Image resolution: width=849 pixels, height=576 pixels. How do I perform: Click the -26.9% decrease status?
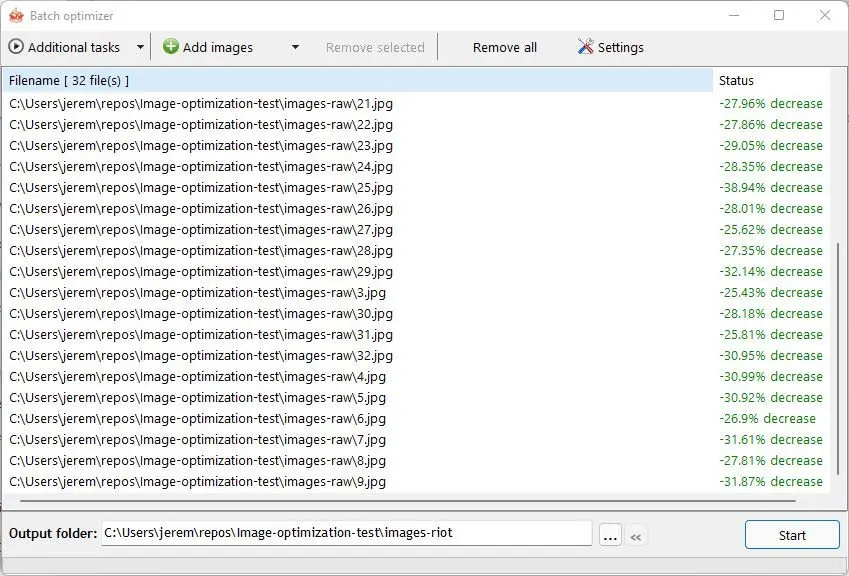[767, 418]
